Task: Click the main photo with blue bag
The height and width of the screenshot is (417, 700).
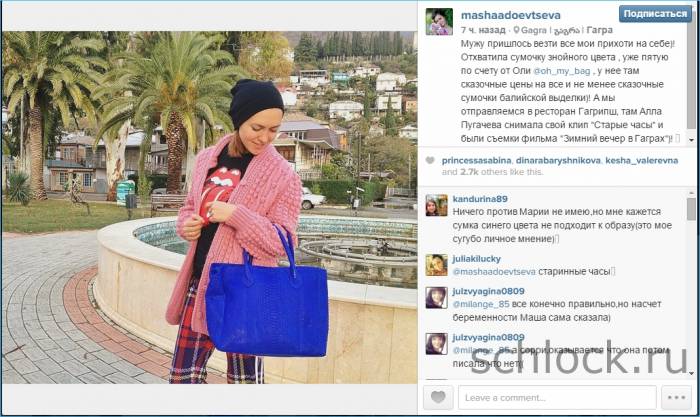Action: 209,207
